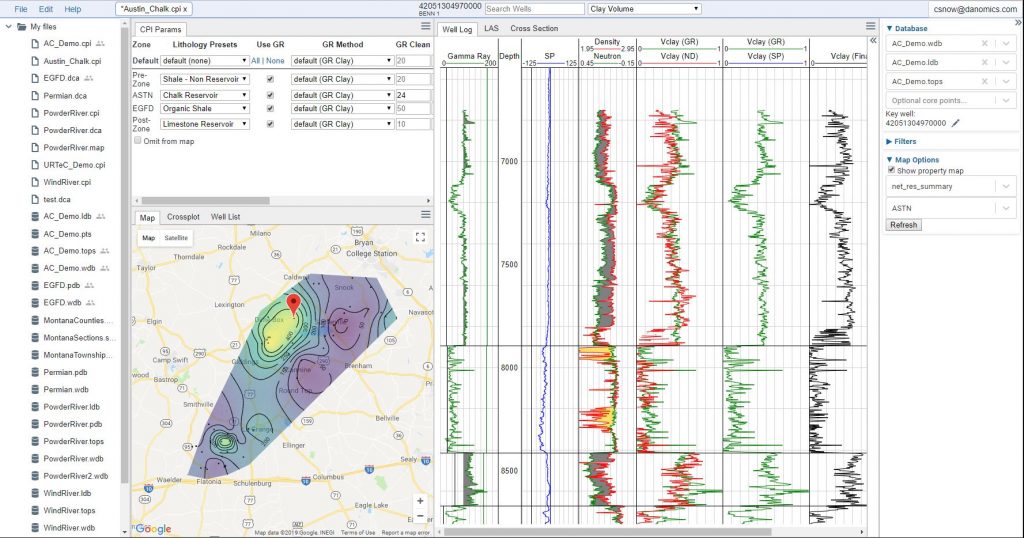Switch to the Crossplot tab
Viewport: 1024px width, 538px height.
coord(183,217)
